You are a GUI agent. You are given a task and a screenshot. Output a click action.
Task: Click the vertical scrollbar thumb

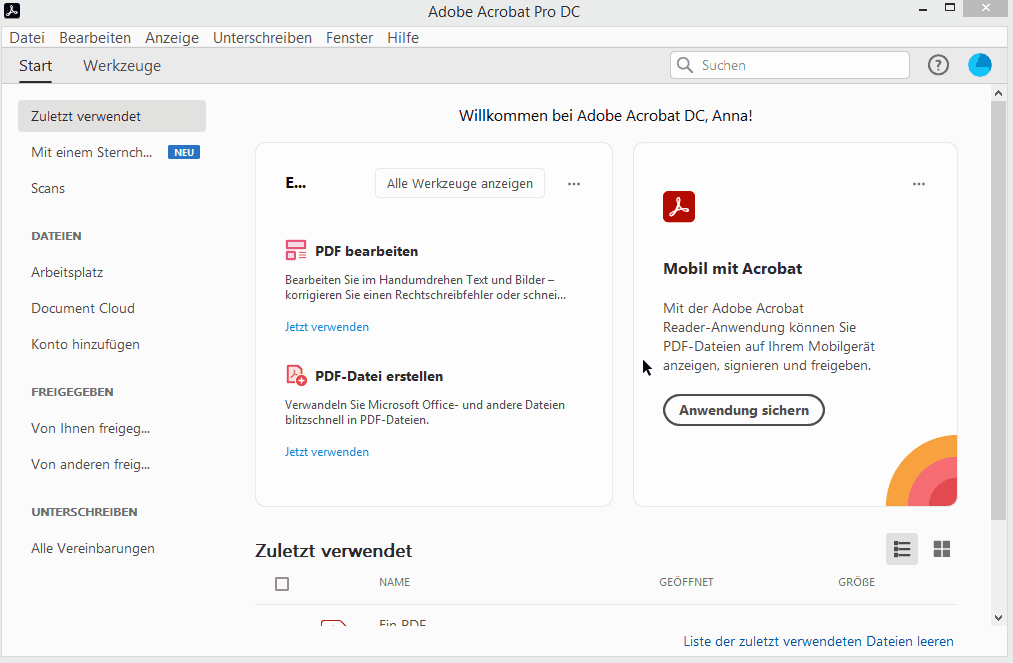(x=998, y=310)
